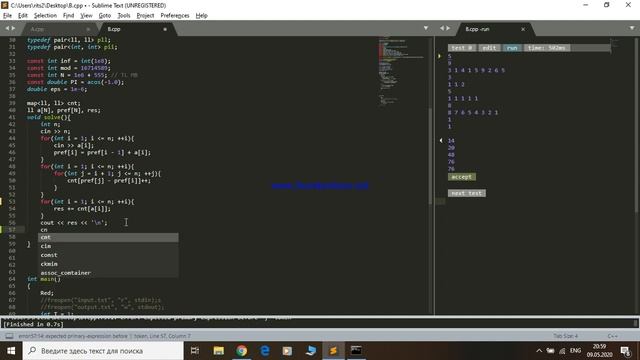
Task: Open the Edit menu
Action: pyautogui.click(x=23, y=16)
